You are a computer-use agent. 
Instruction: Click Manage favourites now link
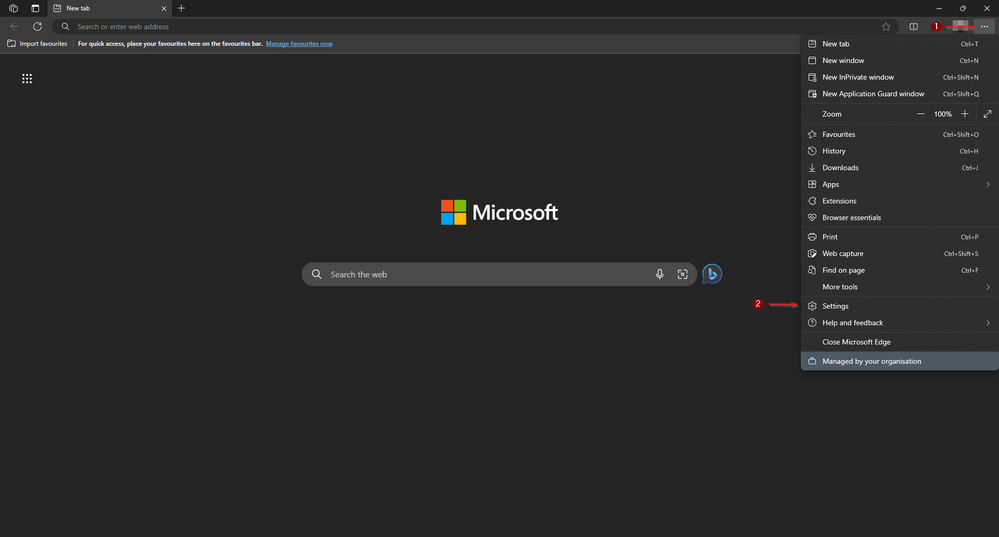[299, 44]
